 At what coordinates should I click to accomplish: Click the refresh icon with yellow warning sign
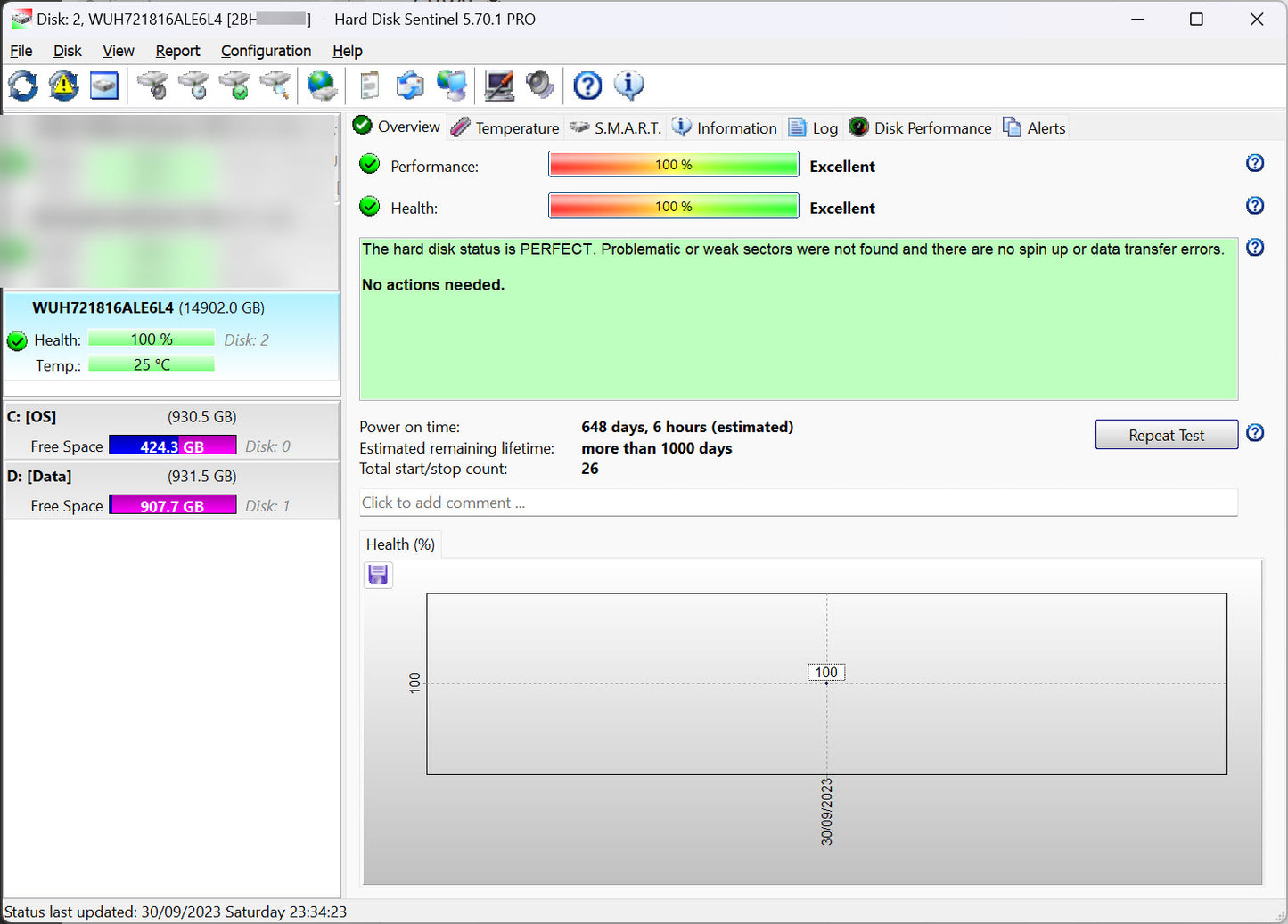63,86
